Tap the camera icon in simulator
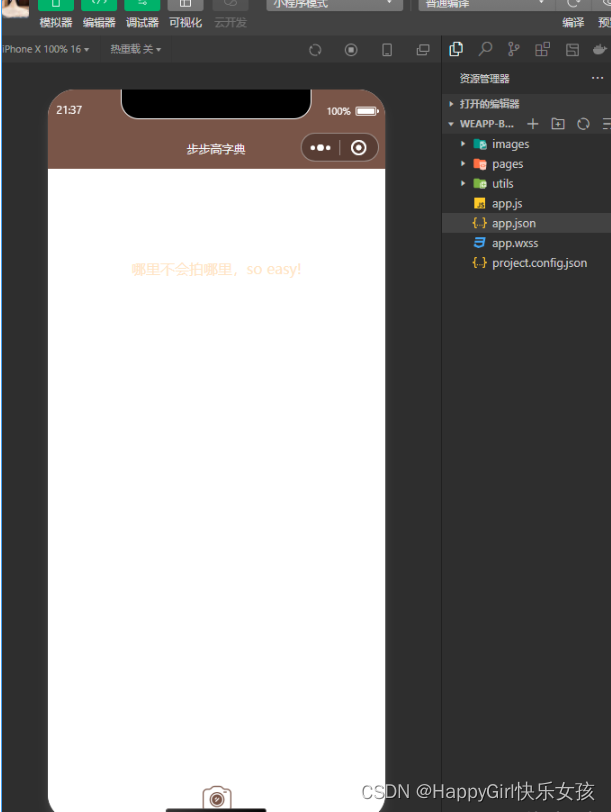This screenshot has height=812, width=611. [x=217, y=798]
